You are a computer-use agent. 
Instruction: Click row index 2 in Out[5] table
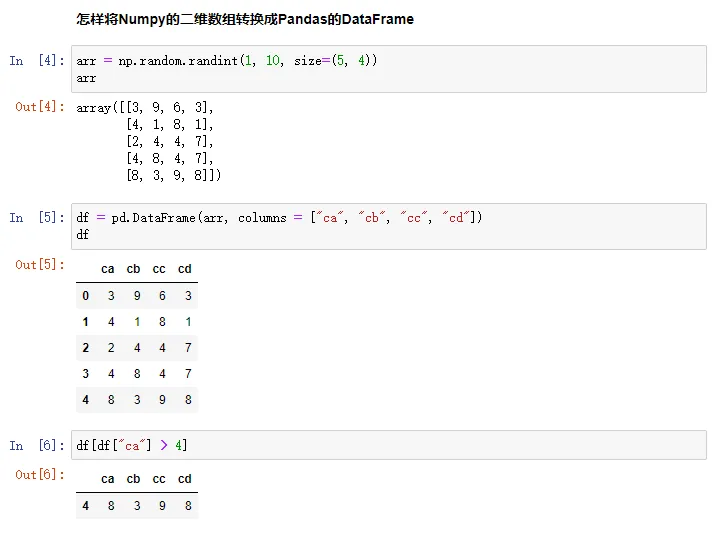coord(85,348)
